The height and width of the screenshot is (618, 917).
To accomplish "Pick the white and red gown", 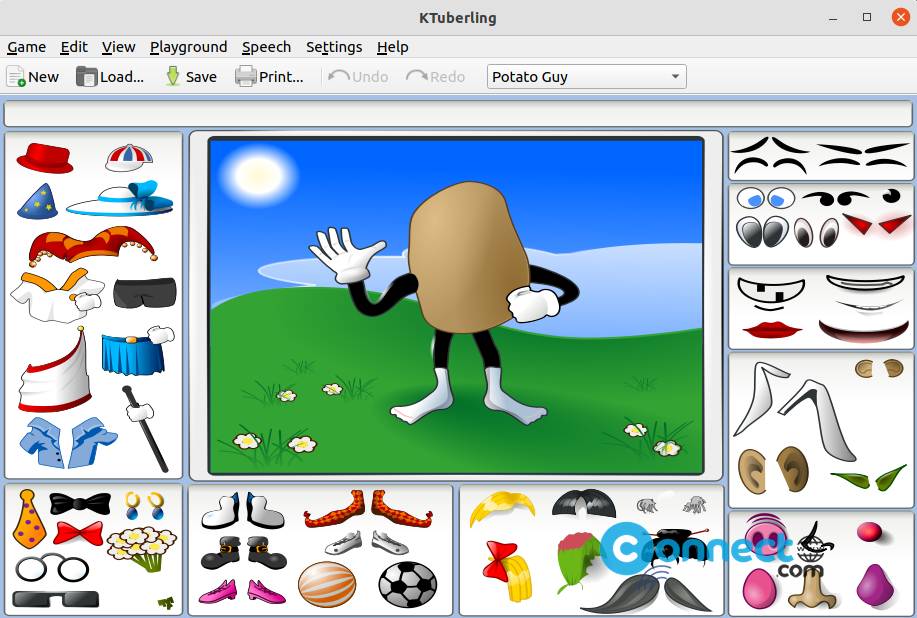I will click(56, 370).
